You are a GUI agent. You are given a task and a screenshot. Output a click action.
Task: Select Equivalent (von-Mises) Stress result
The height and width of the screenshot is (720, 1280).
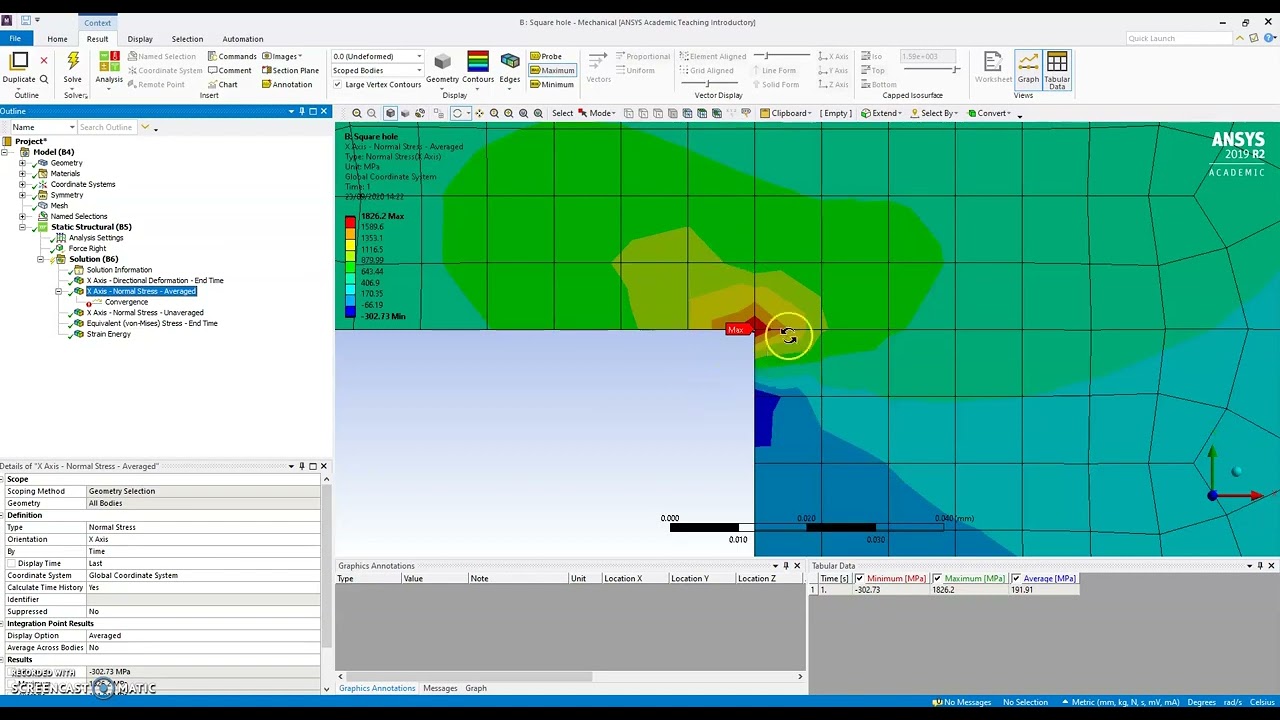(152, 323)
